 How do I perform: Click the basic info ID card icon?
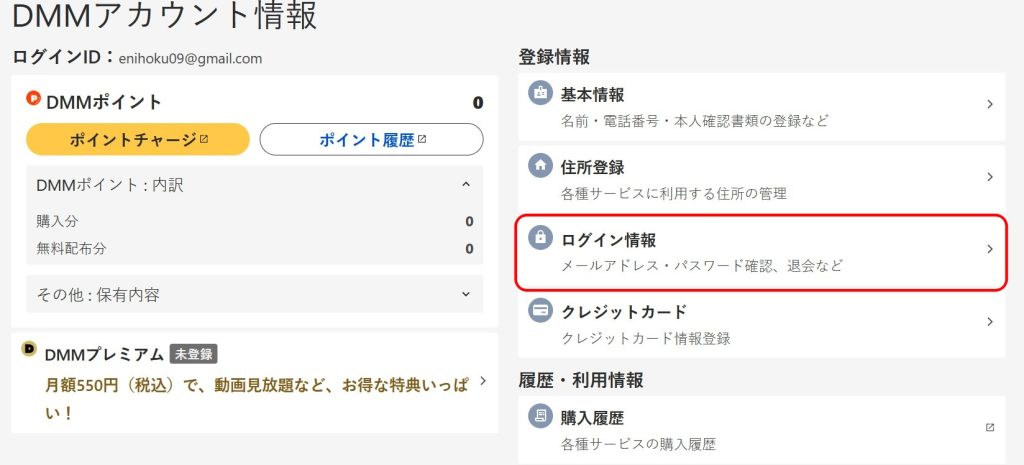(540, 93)
